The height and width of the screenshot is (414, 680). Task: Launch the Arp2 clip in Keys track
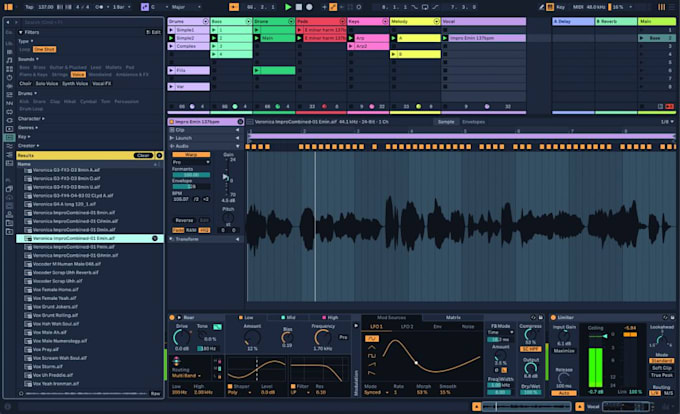click(351, 46)
